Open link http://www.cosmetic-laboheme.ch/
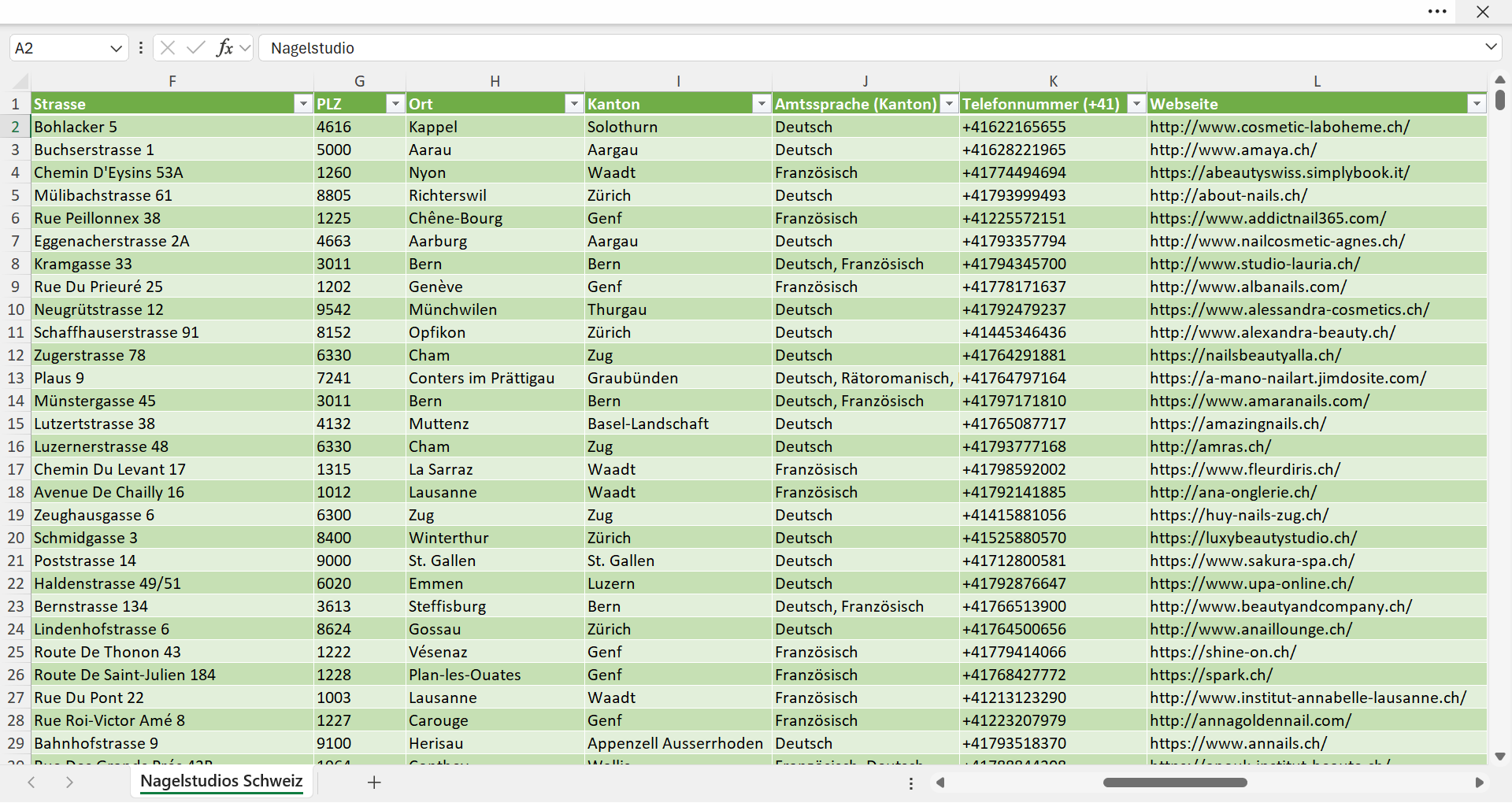 [1280, 127]
